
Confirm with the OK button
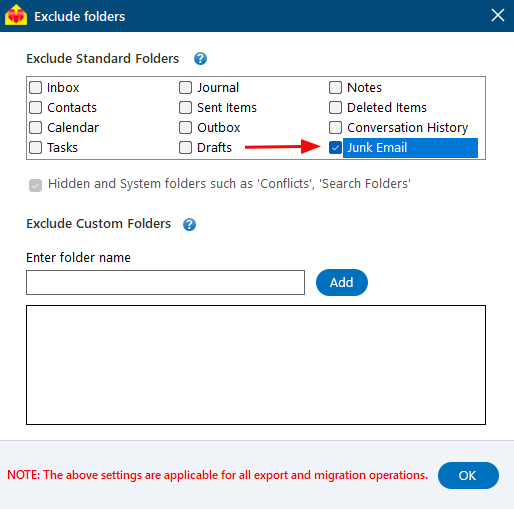click(x=468, y=476)
